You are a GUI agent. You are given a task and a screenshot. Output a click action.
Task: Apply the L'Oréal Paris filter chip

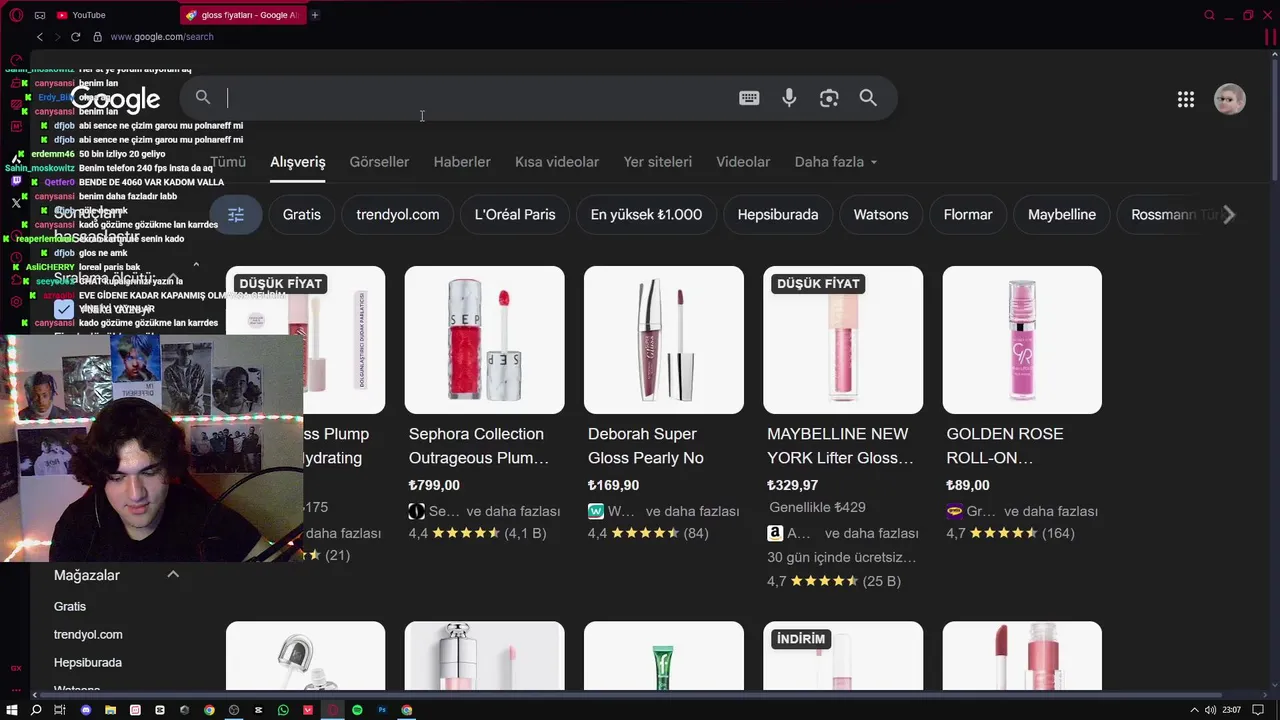(x=515, y=215)
